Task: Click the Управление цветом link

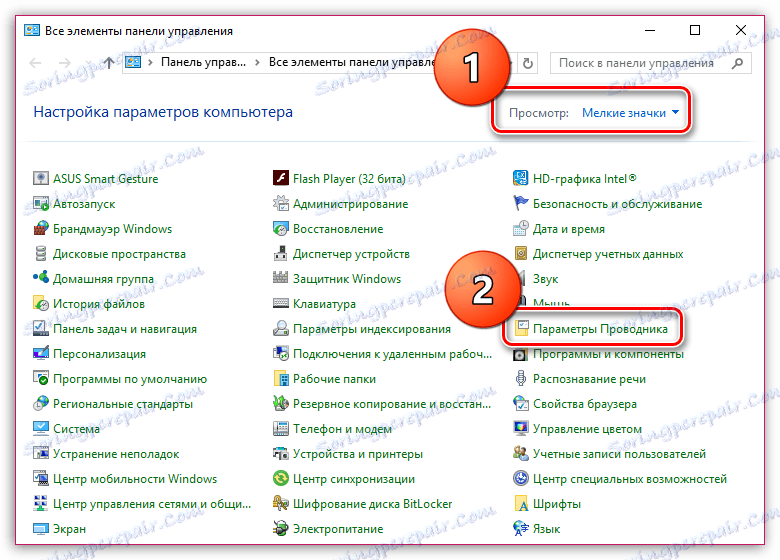Action: [x=587, y=429]
